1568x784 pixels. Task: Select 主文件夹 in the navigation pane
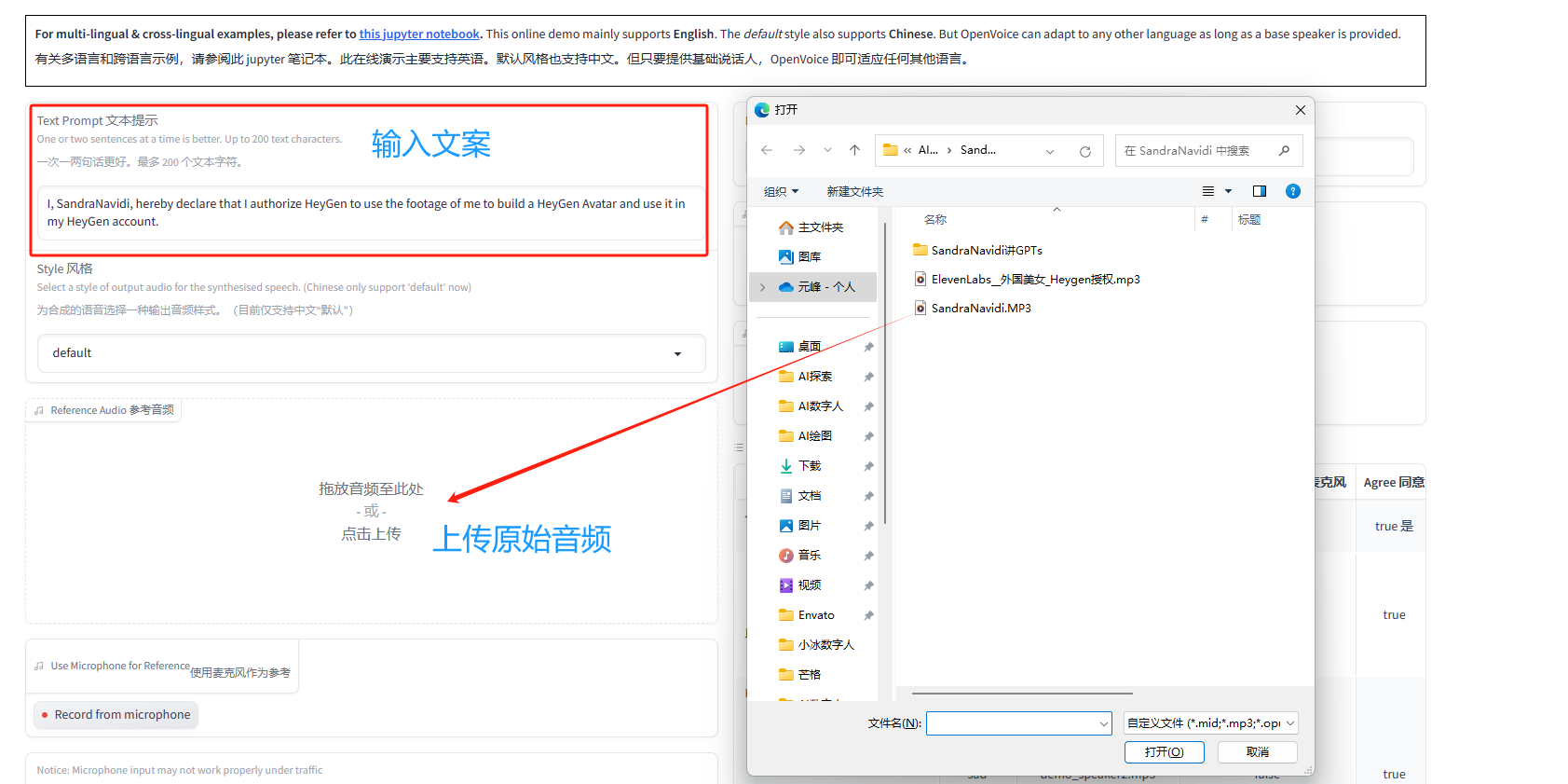pos(812,227)
